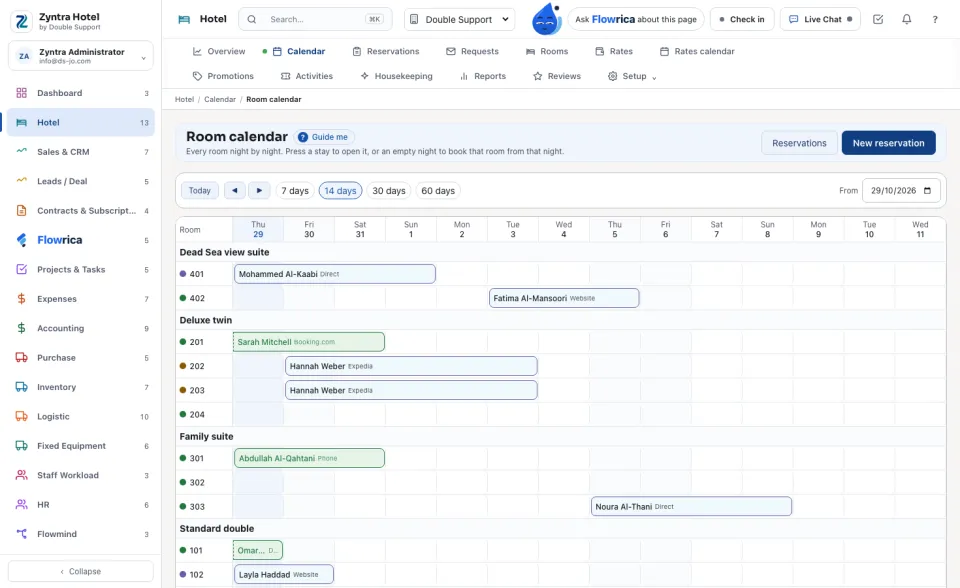
Task: Select the 7 days view
Action: (x=294, y=190)
